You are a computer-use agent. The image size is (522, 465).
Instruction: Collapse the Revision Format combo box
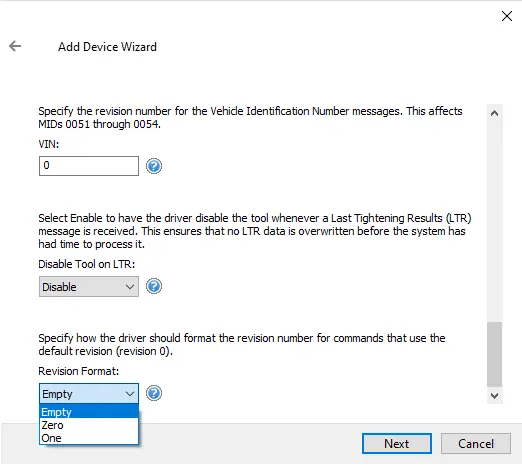tap(89, 394)
